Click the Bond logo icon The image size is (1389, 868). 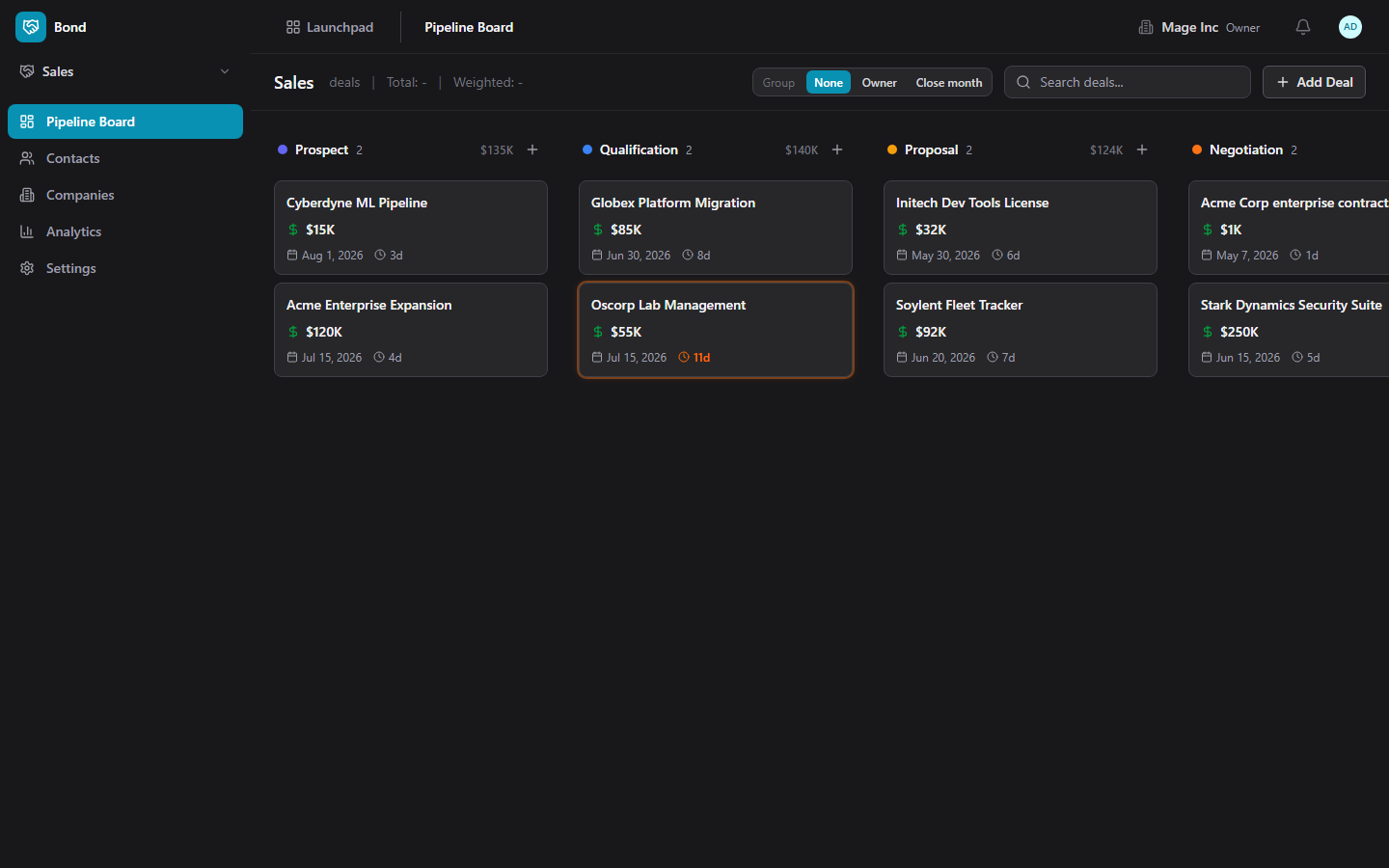pyautogui.click(x=31, y=27)
